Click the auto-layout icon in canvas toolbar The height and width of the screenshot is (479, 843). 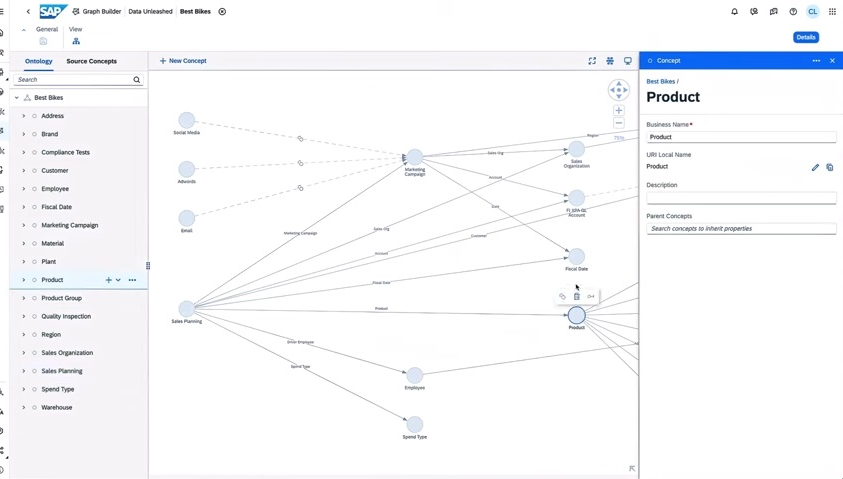610,61
